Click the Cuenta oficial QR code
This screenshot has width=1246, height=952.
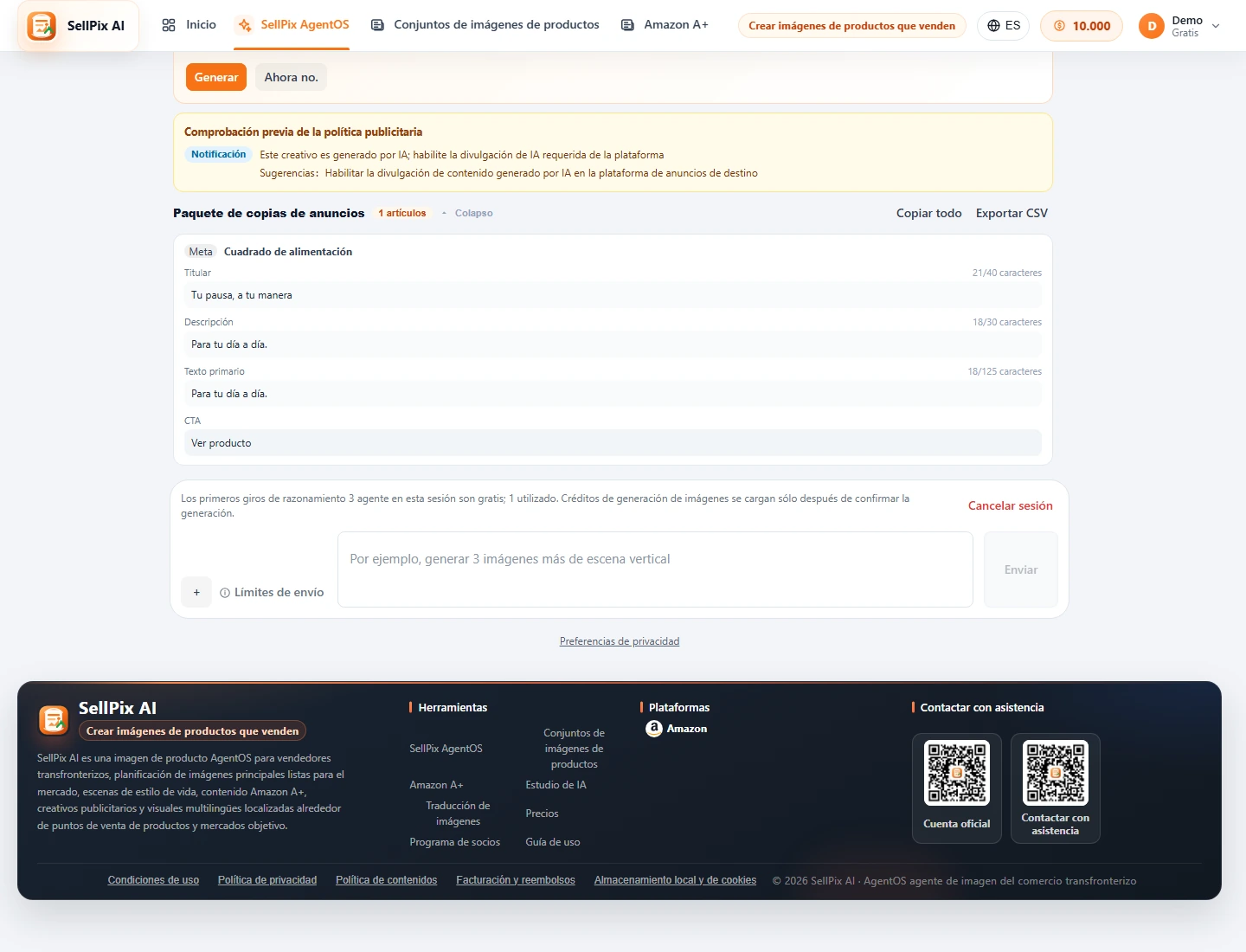(957, 773)
